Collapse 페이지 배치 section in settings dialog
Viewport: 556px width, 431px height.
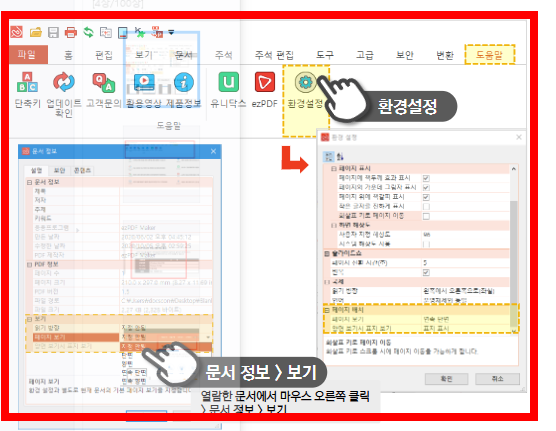pos(327,310)
